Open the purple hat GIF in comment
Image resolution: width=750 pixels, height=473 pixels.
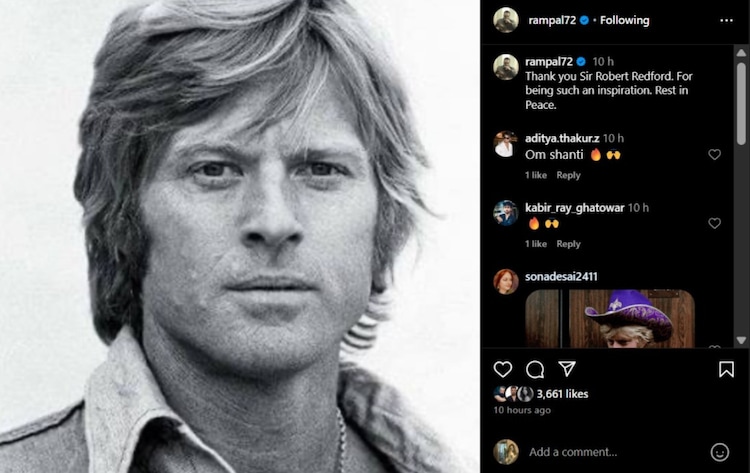click(609, 318)
